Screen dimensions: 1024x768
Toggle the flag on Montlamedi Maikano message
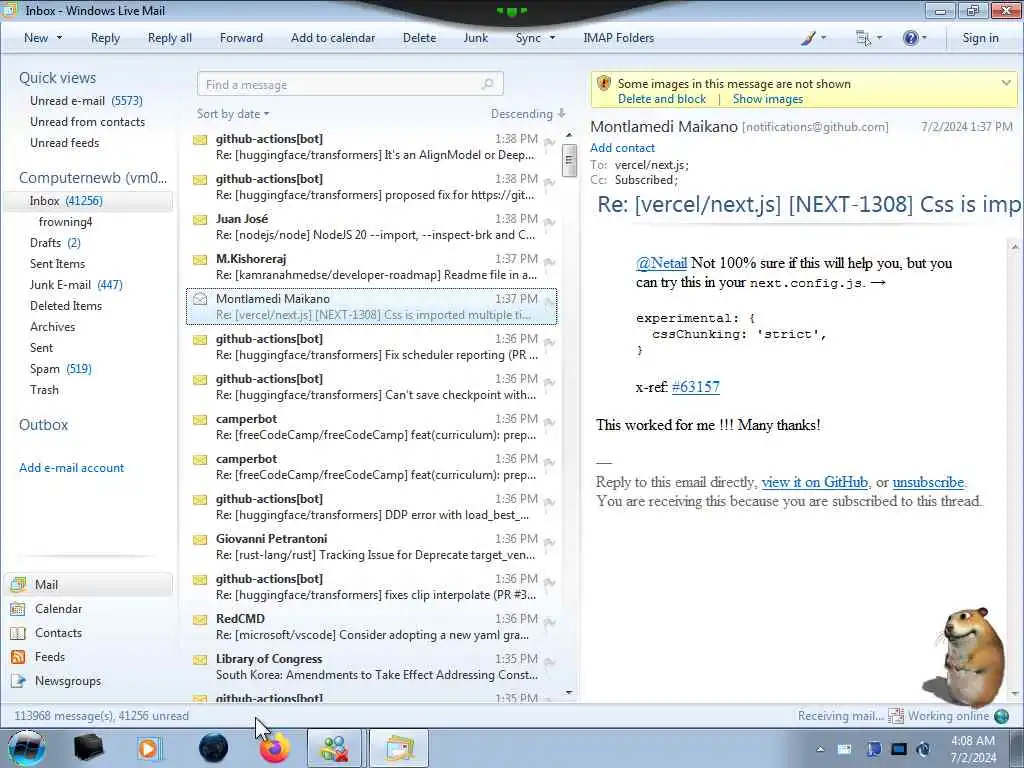click(549, 302)
